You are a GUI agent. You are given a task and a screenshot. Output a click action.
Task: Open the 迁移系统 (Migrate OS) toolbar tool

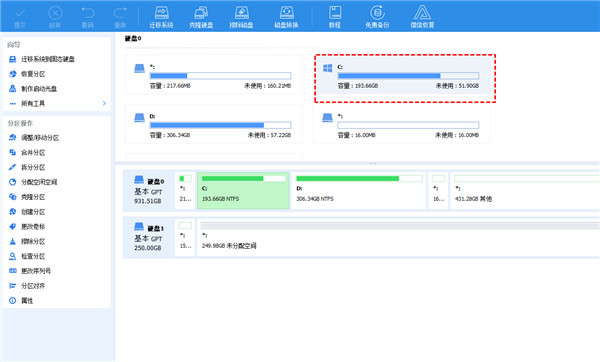point(161,17)
